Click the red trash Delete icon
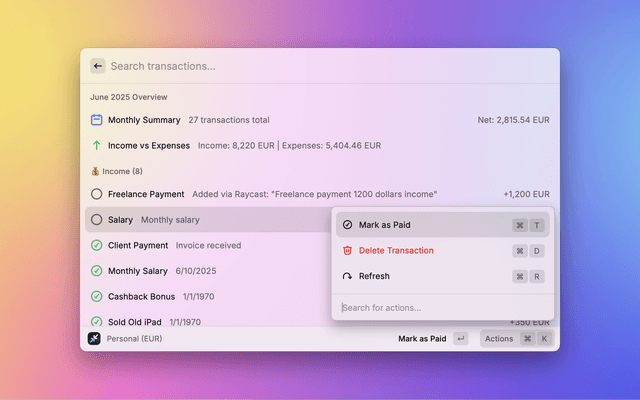This screenshot has width=640, height=400. 347,251
